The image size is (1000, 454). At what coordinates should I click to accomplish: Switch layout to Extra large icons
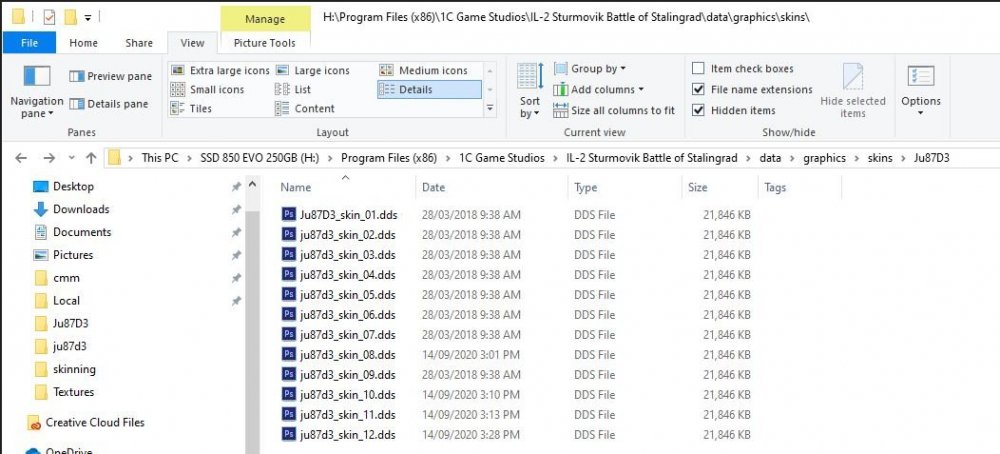tap(220, 70)
